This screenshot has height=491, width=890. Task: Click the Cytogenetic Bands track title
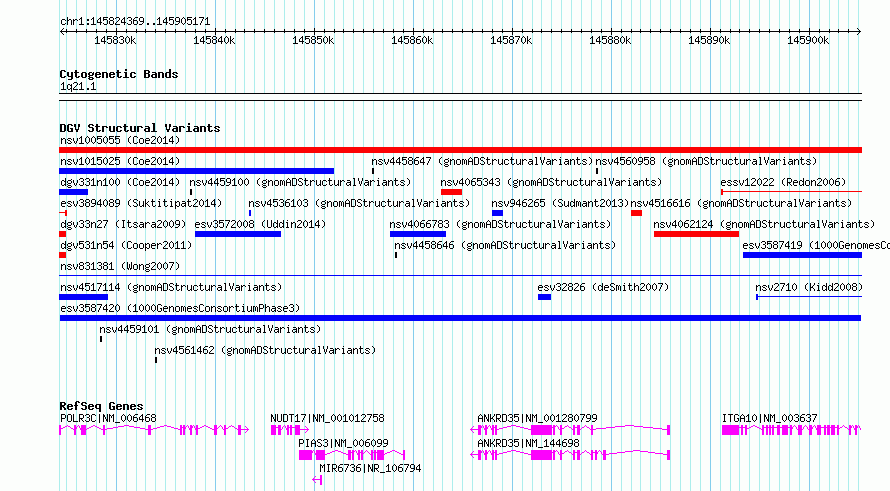(x=119, y=74)
